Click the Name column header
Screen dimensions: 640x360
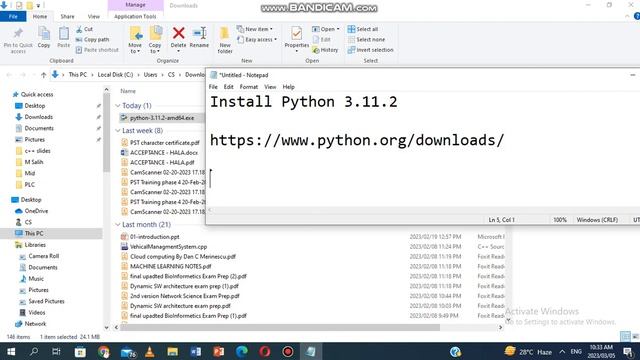pos(128,91)
